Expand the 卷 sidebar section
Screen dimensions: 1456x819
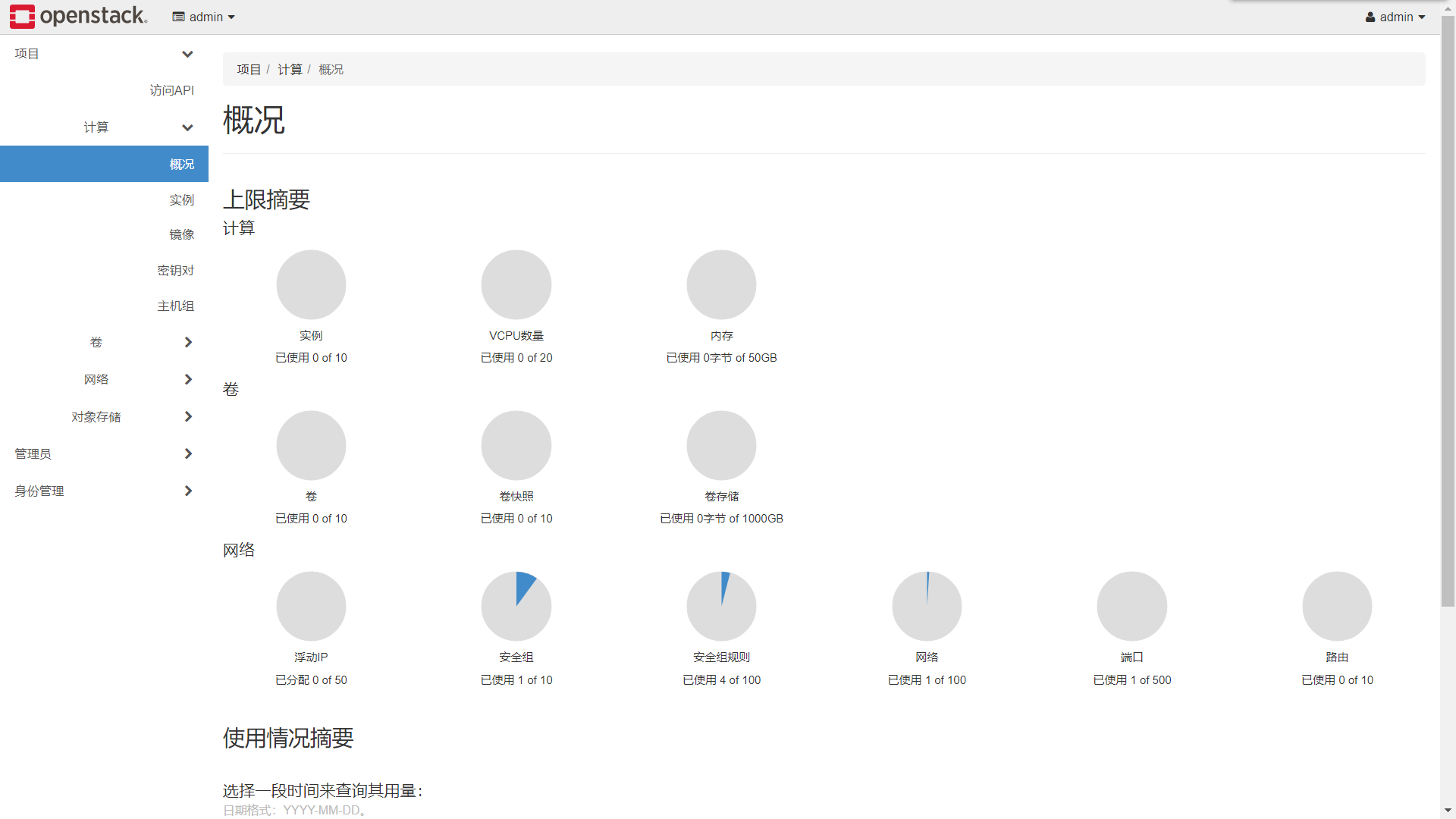click(187, 342)
